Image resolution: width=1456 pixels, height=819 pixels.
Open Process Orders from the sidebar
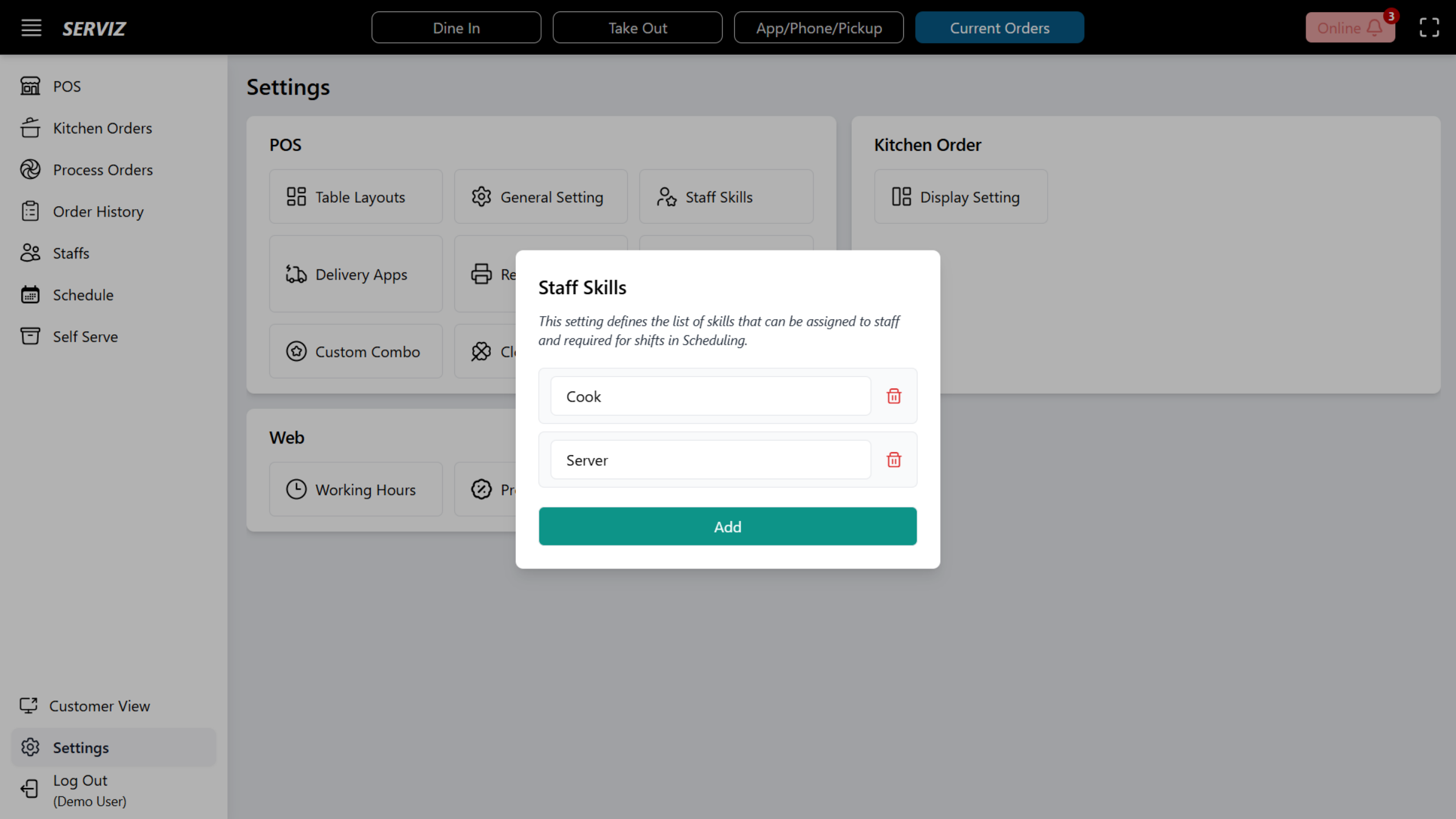[103, 170]
